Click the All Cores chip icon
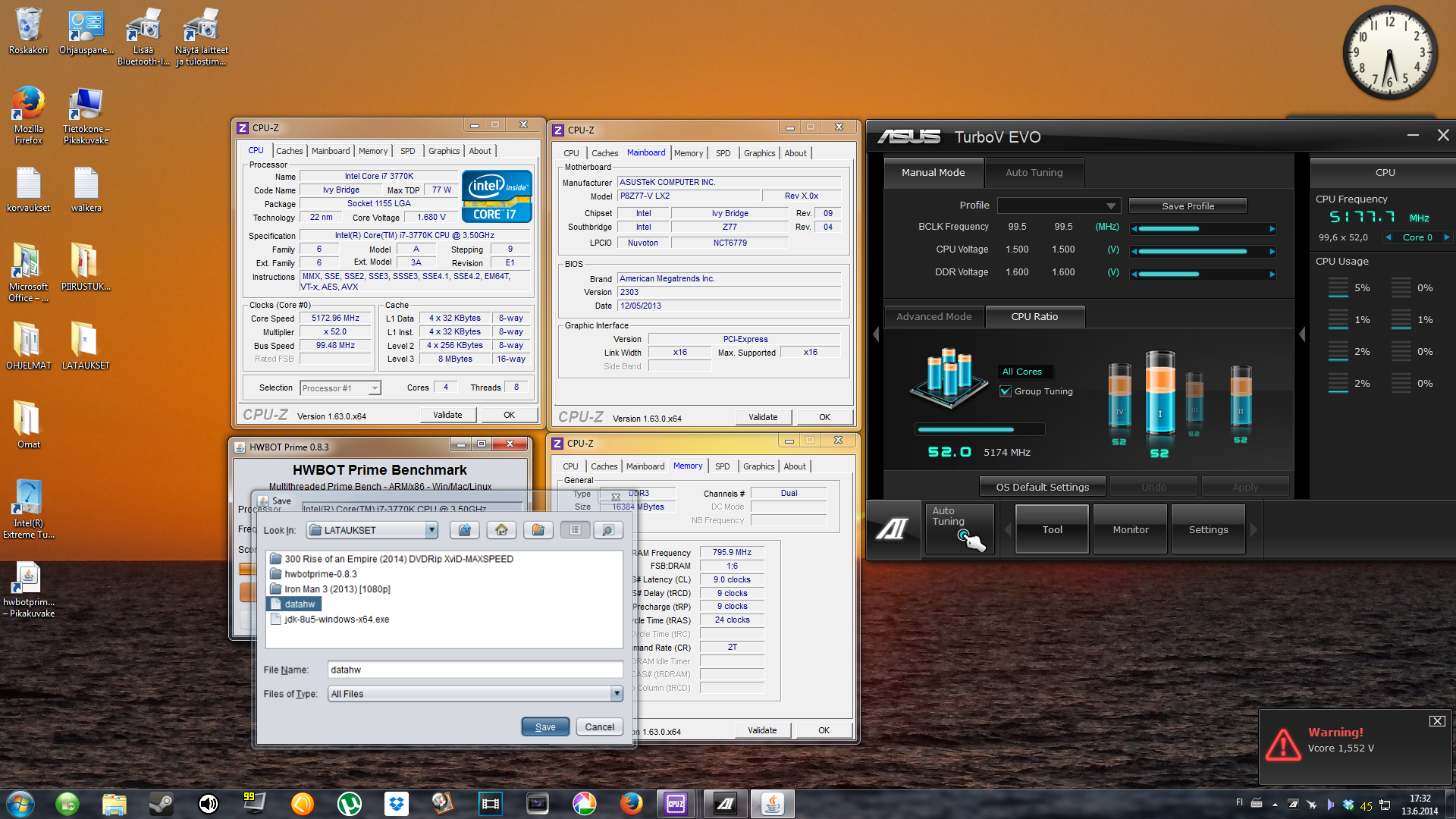 pos(949,379)
